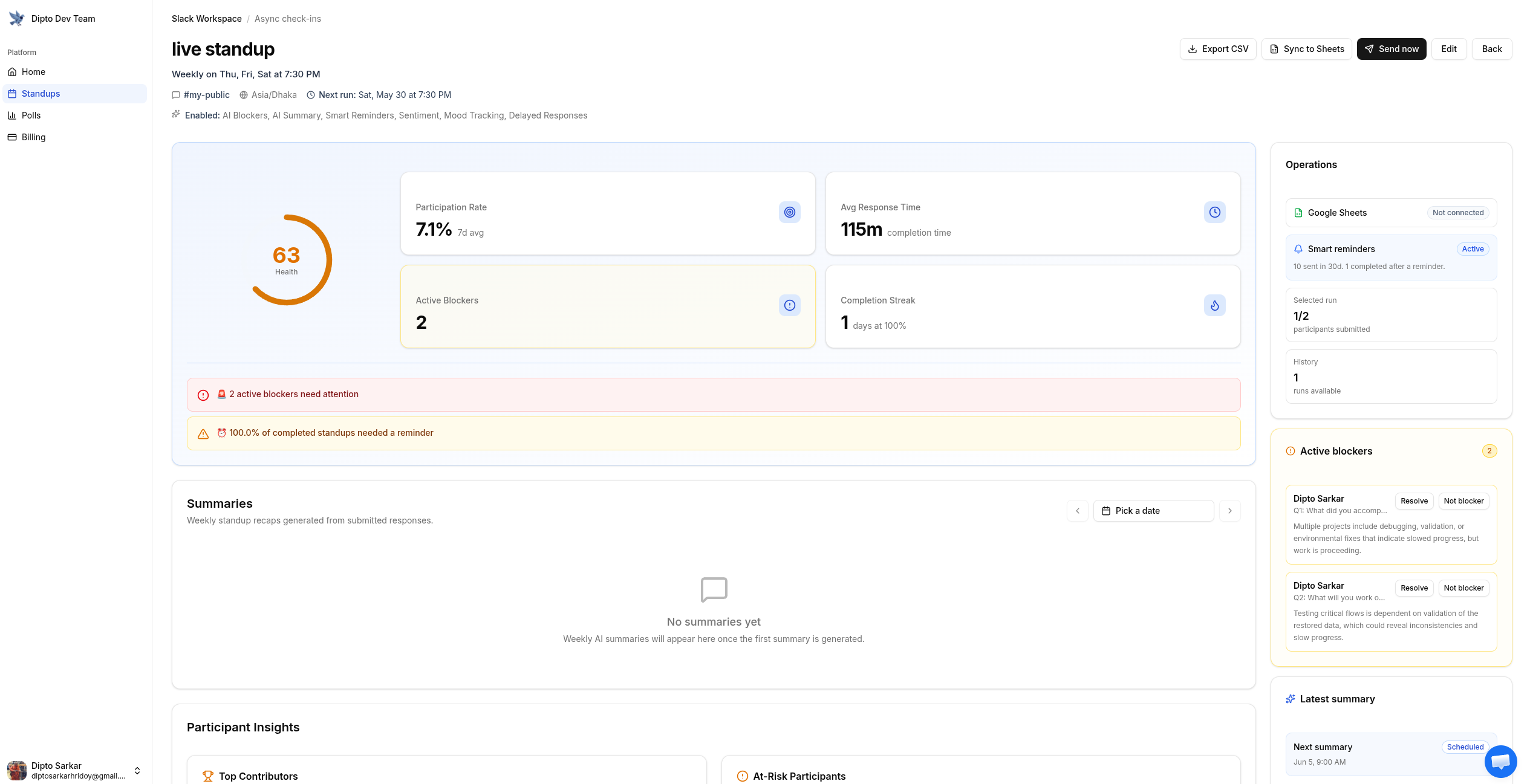Viewport: 1530px width, 784px height.
Task: Go to the next summary date
Action: coord(1230,511)
